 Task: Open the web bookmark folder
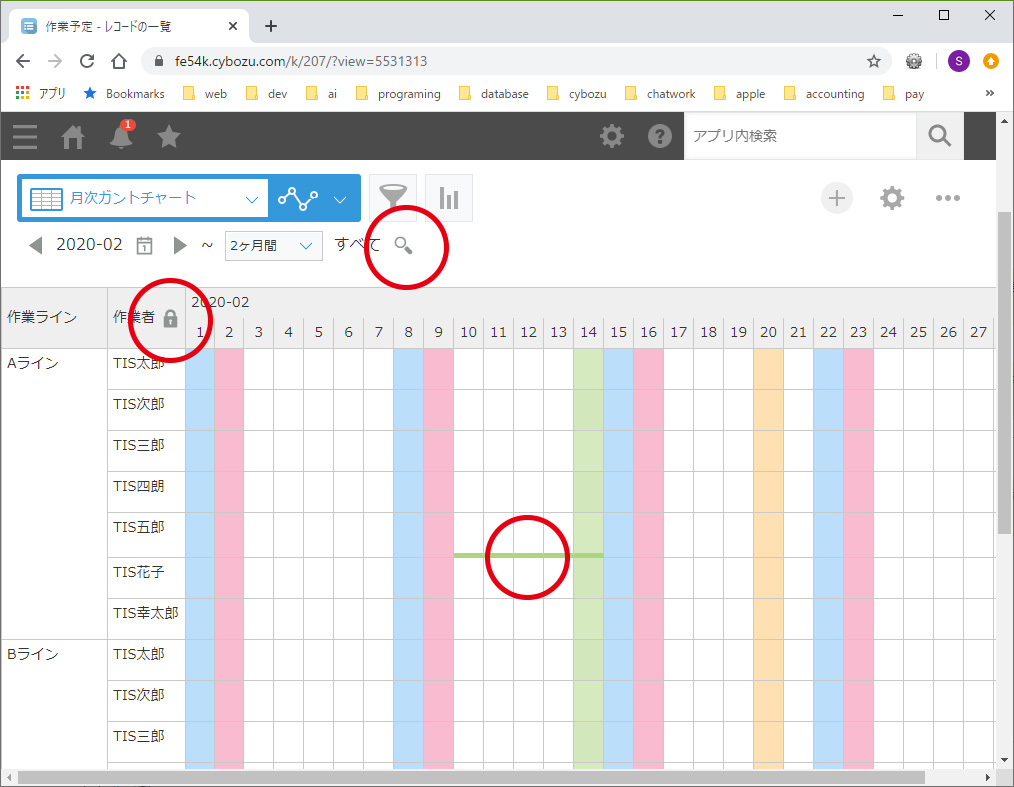205,94
